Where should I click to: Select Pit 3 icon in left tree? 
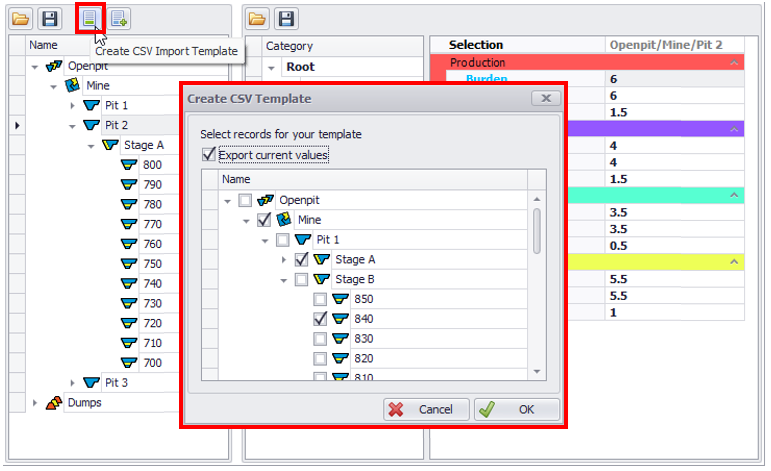[91, 382]
